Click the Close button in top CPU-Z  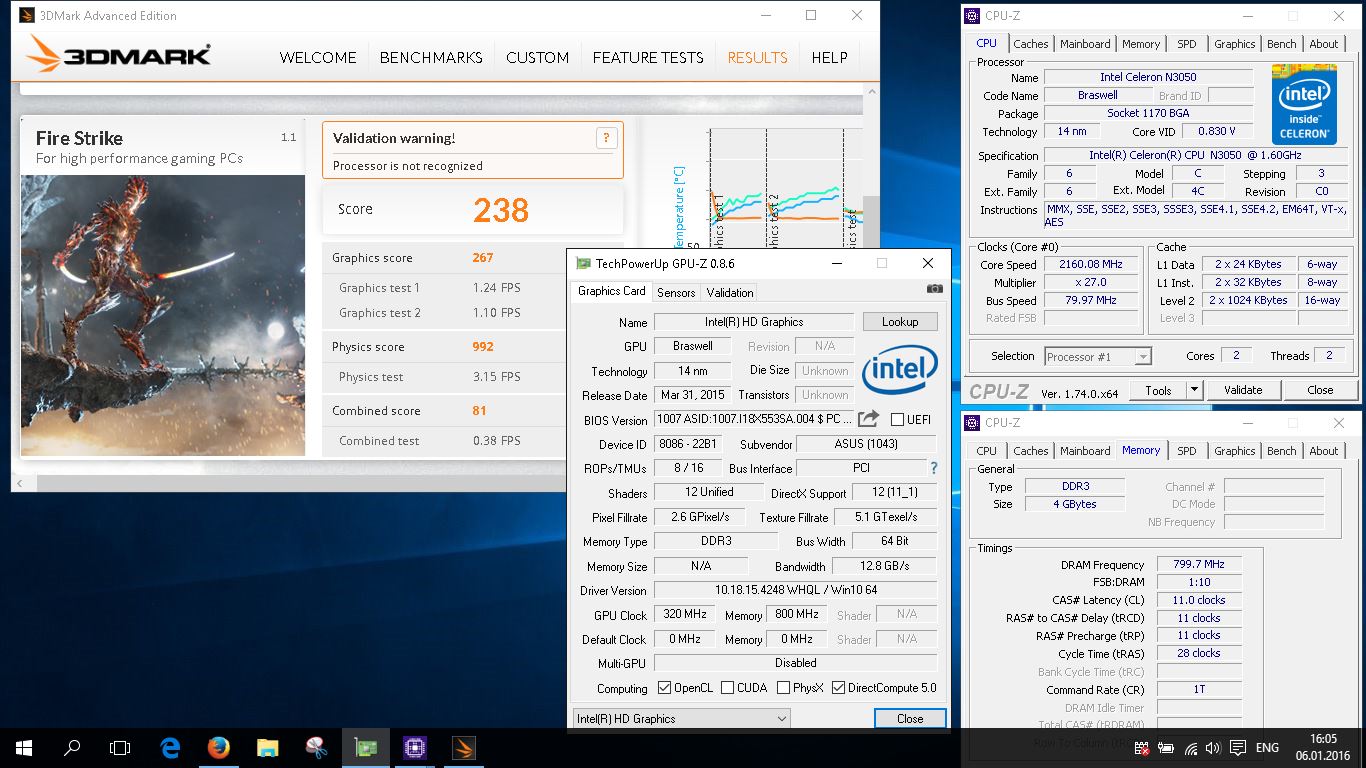tap(1320, 390)
